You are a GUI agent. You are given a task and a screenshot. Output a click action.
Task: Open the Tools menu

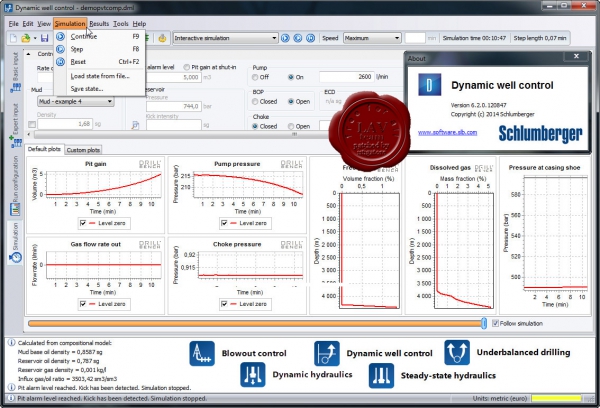coord(121,24)
